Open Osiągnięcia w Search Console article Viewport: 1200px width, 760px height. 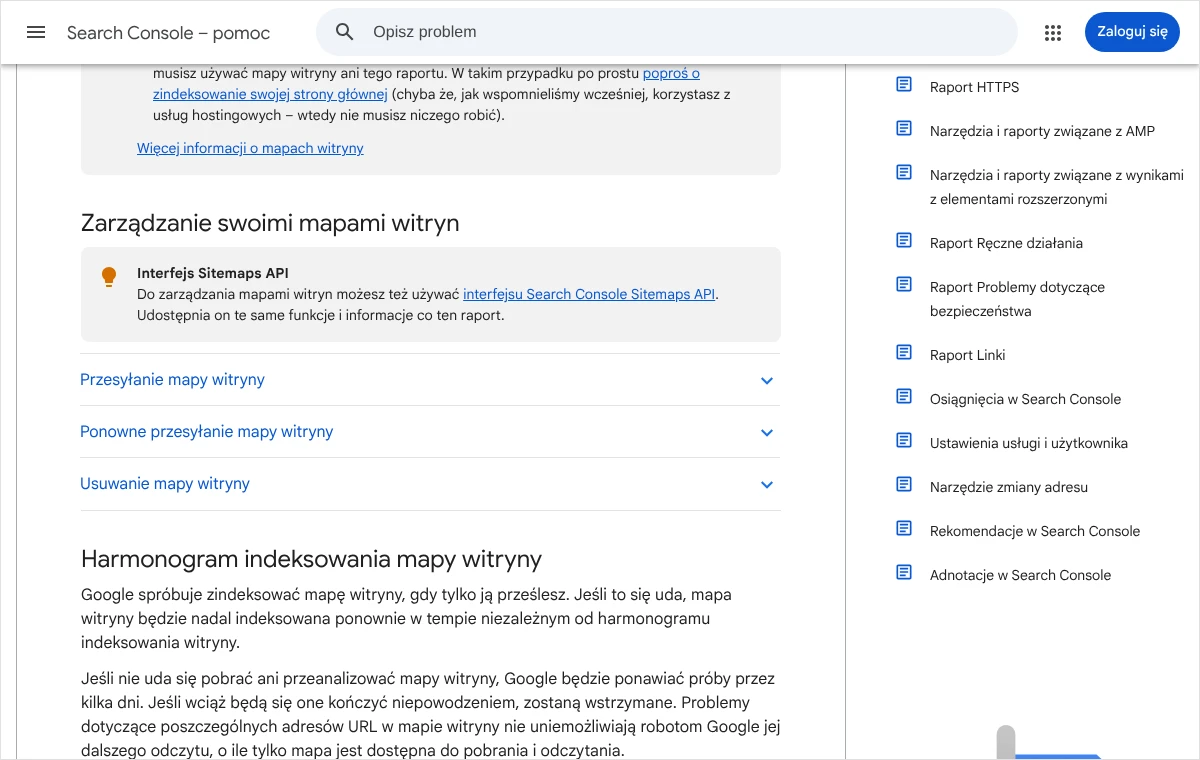(1025, 399)
